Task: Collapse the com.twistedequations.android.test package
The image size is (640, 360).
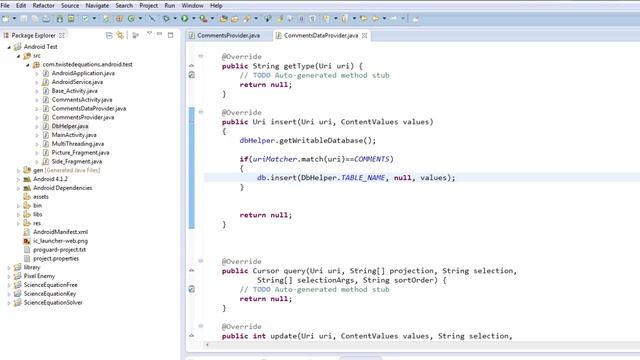Action: pos(28,65)
